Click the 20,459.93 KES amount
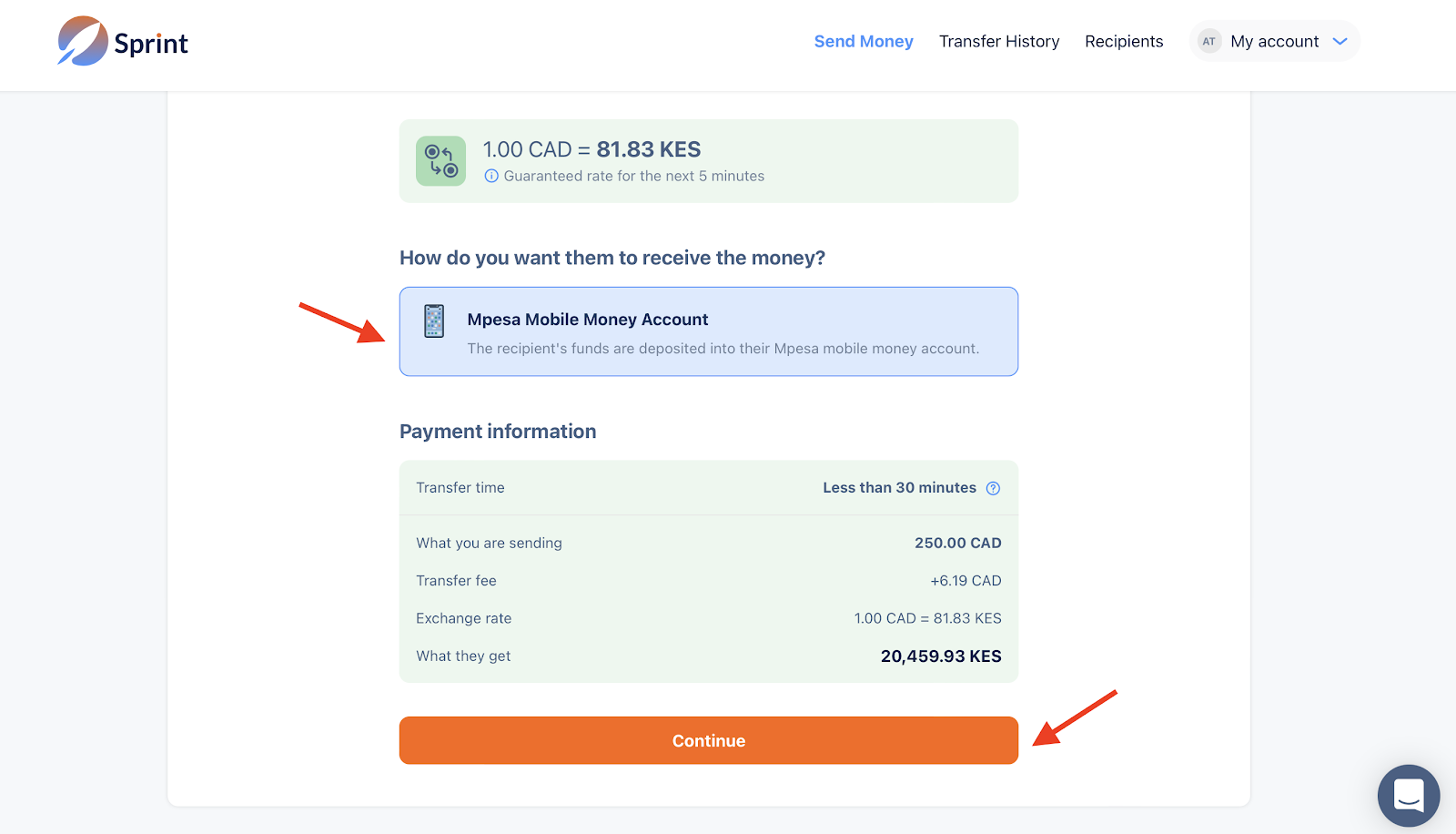Screen dimensions: 1456x834 coord(940,656)
